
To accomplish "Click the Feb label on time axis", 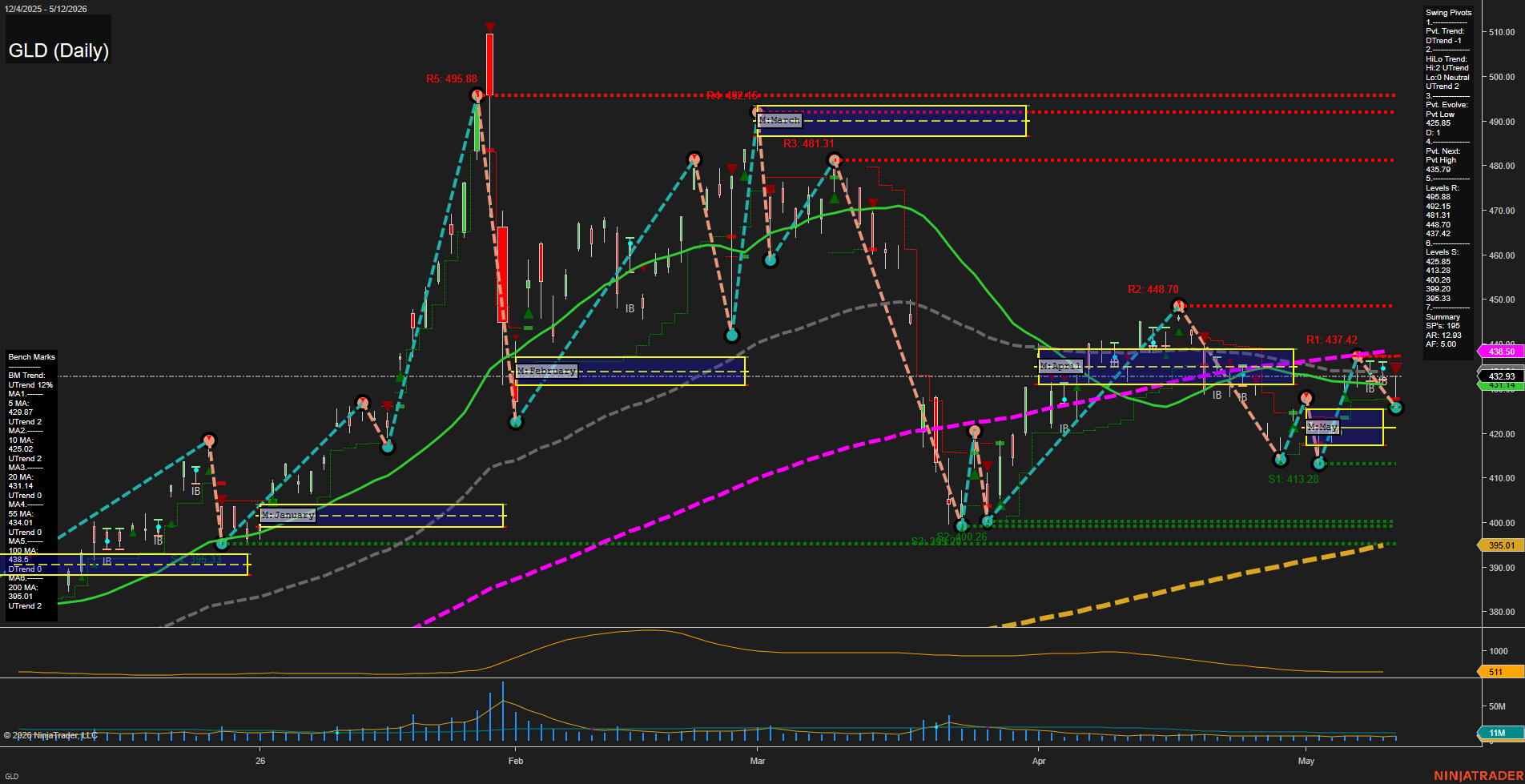I will pyautogui.click(x=516, y=761).
